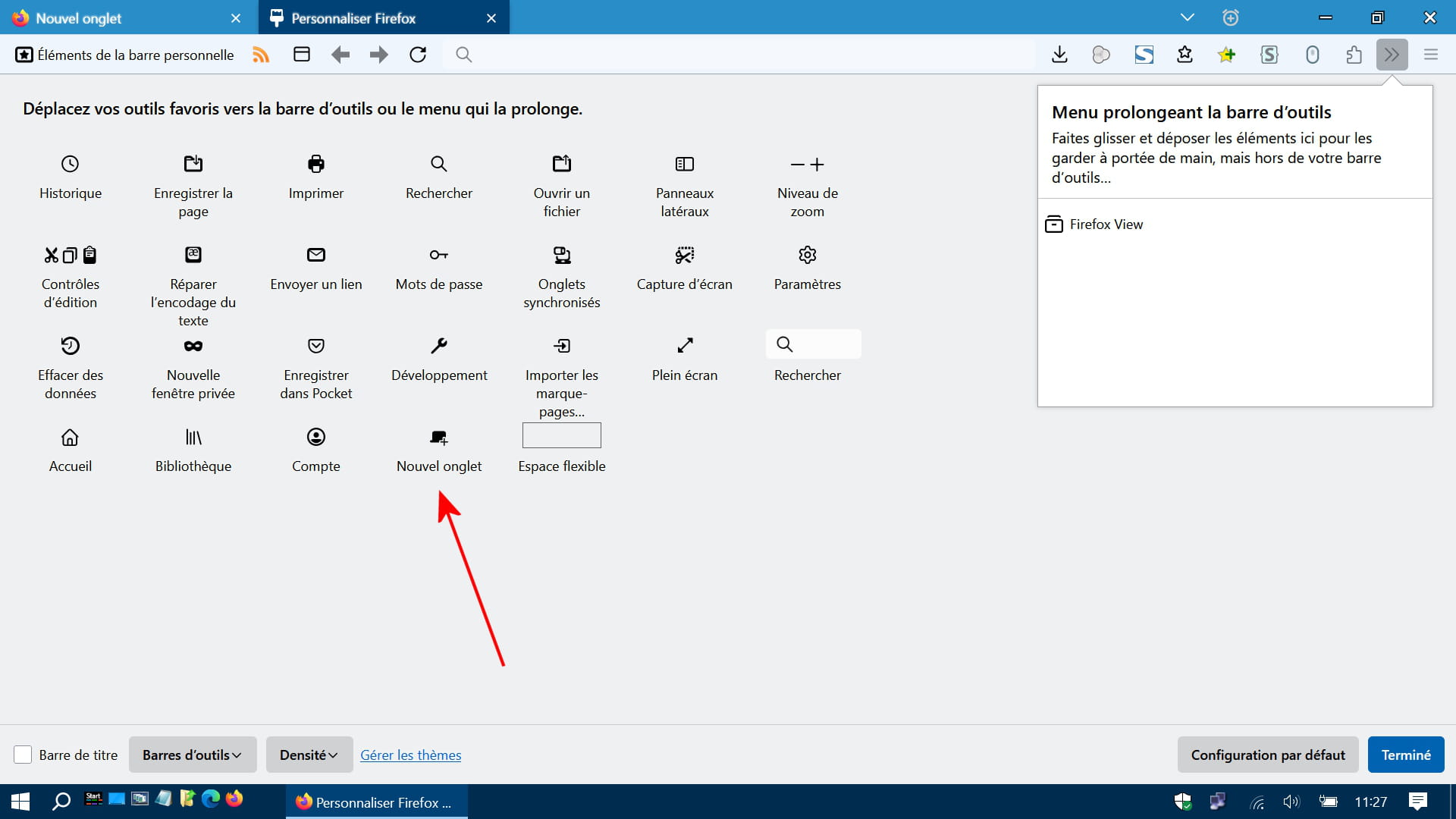Click the extensions puzzle icon
Viewport: 1456px width, 819px height.
pos(1354,55)
